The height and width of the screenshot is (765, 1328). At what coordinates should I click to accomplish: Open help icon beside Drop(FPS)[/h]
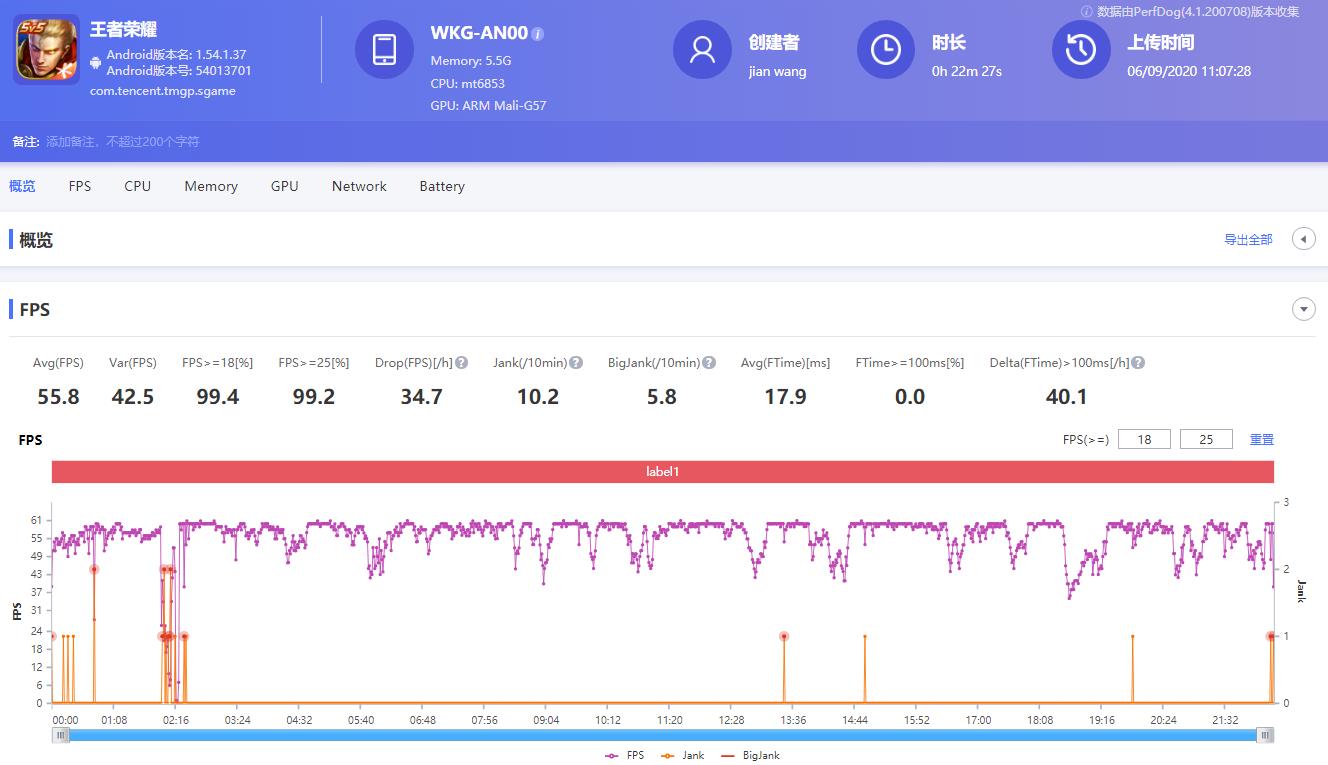pyautogui.click(x=462, y=363)
